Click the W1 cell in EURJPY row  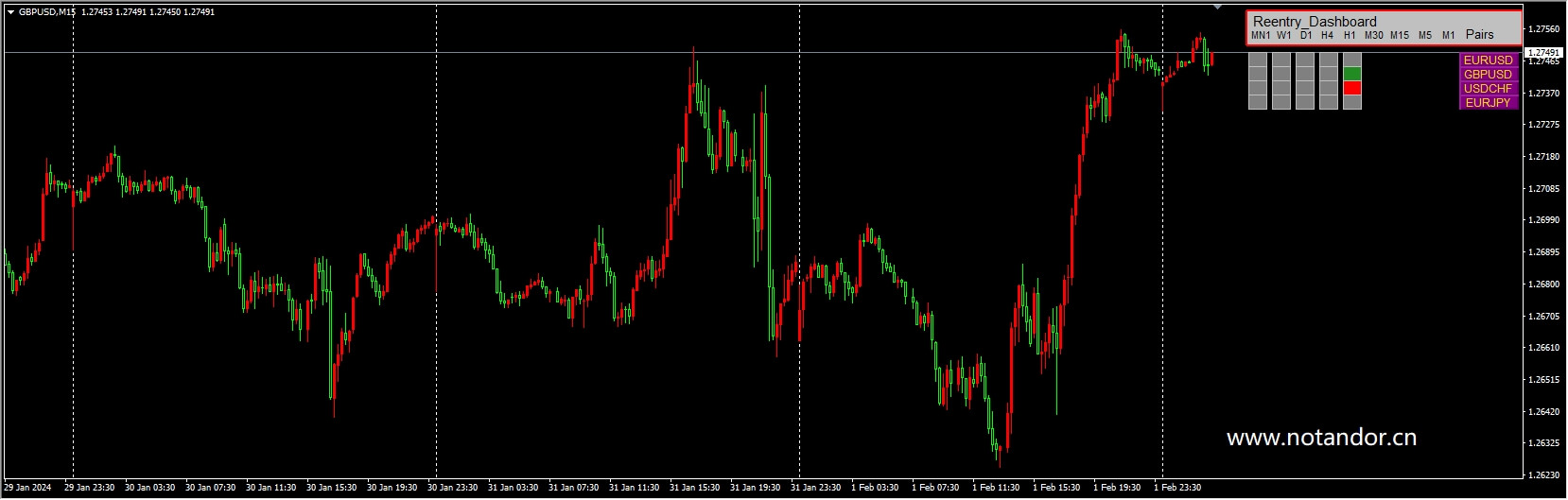pyautogui.click(x=1281, y=102)
